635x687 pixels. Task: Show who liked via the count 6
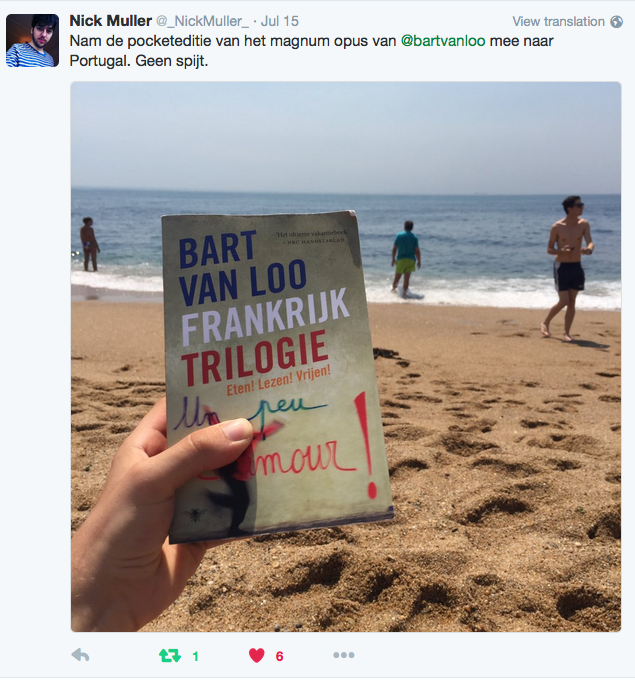pos(279,656)
